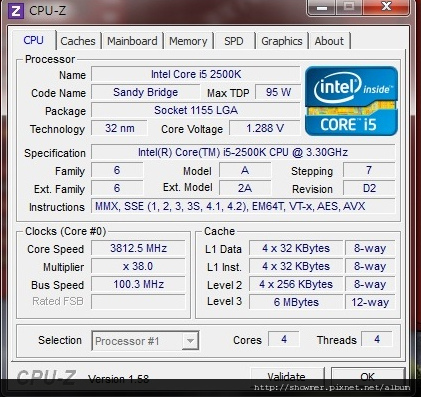Go to the SPD tab
The width and height of the screenshot is (421, 397).
pyautogui.click(x=234, y=41)
